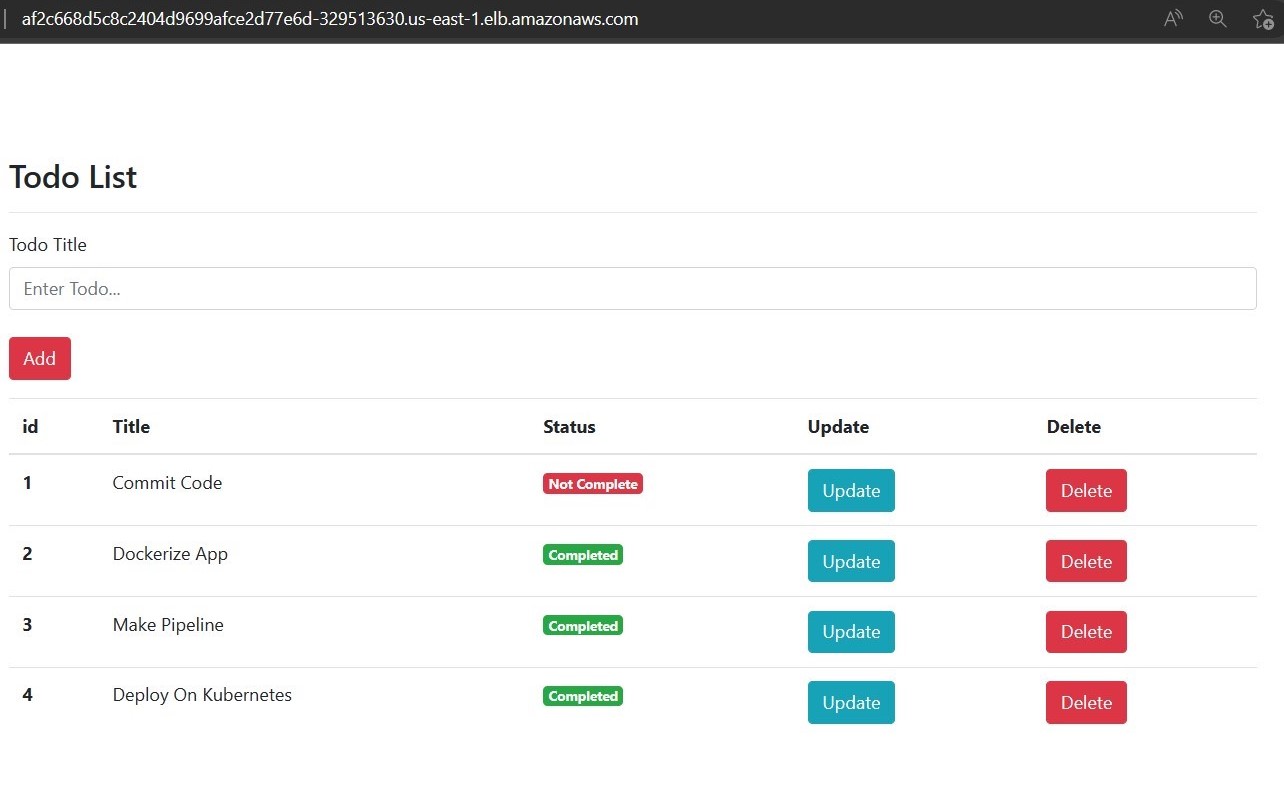Update the 'Commit Code' todo
Image resolution: width=1284 pixels, height=802 pixels.
[x=850, y=490]
